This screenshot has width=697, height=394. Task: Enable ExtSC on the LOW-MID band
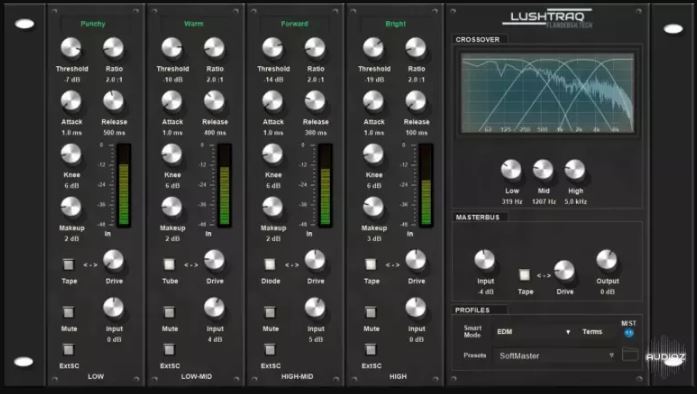click(x=169, y=350)
